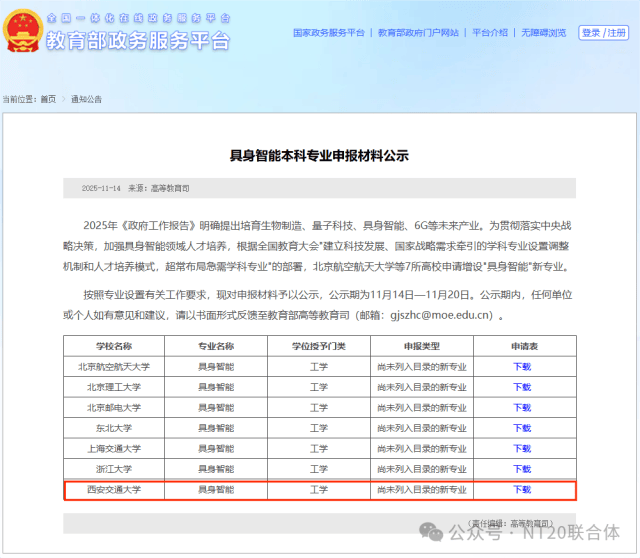Download 浙江大学 application form

click(x=522, y=469)
